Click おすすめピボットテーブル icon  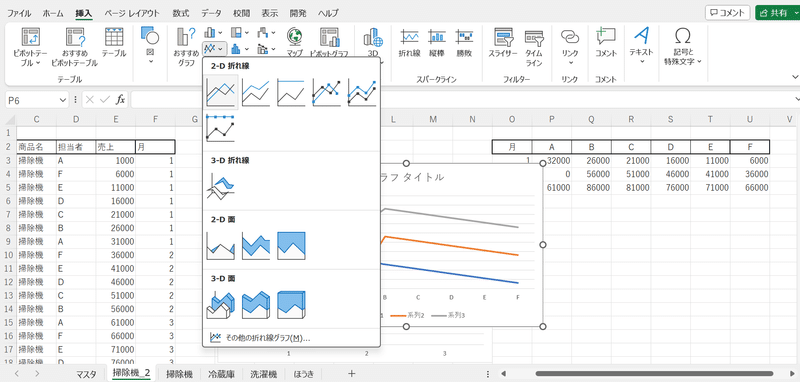(x=74, y=47)
